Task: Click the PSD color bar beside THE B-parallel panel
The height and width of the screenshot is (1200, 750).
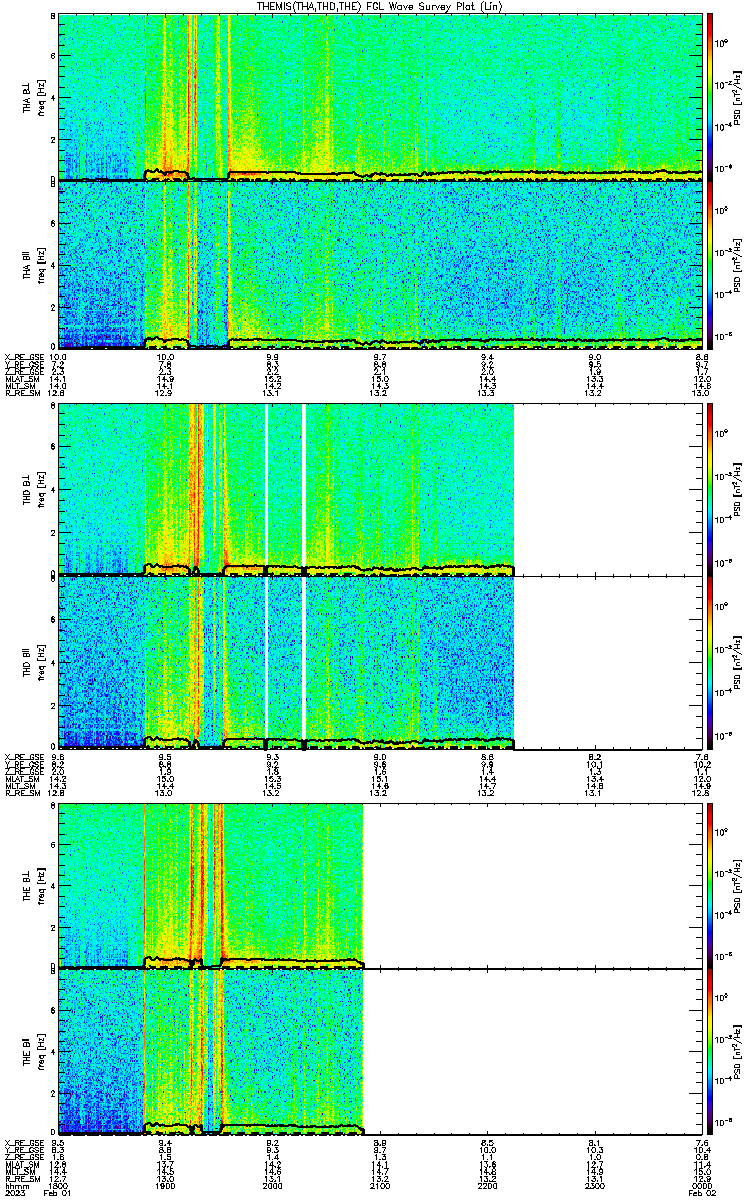Action: pyautogui.click(x=711, y=1050)
